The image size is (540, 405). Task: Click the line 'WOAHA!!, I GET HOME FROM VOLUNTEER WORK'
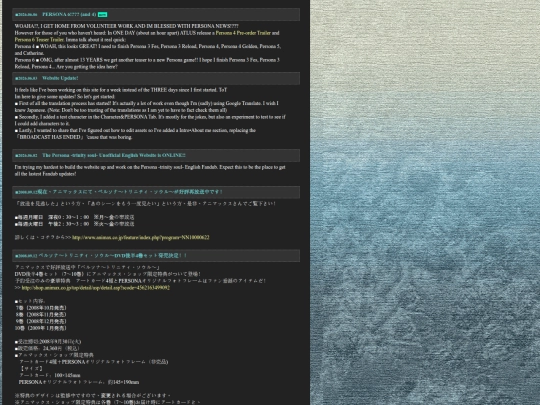click(x=126, y=26)
